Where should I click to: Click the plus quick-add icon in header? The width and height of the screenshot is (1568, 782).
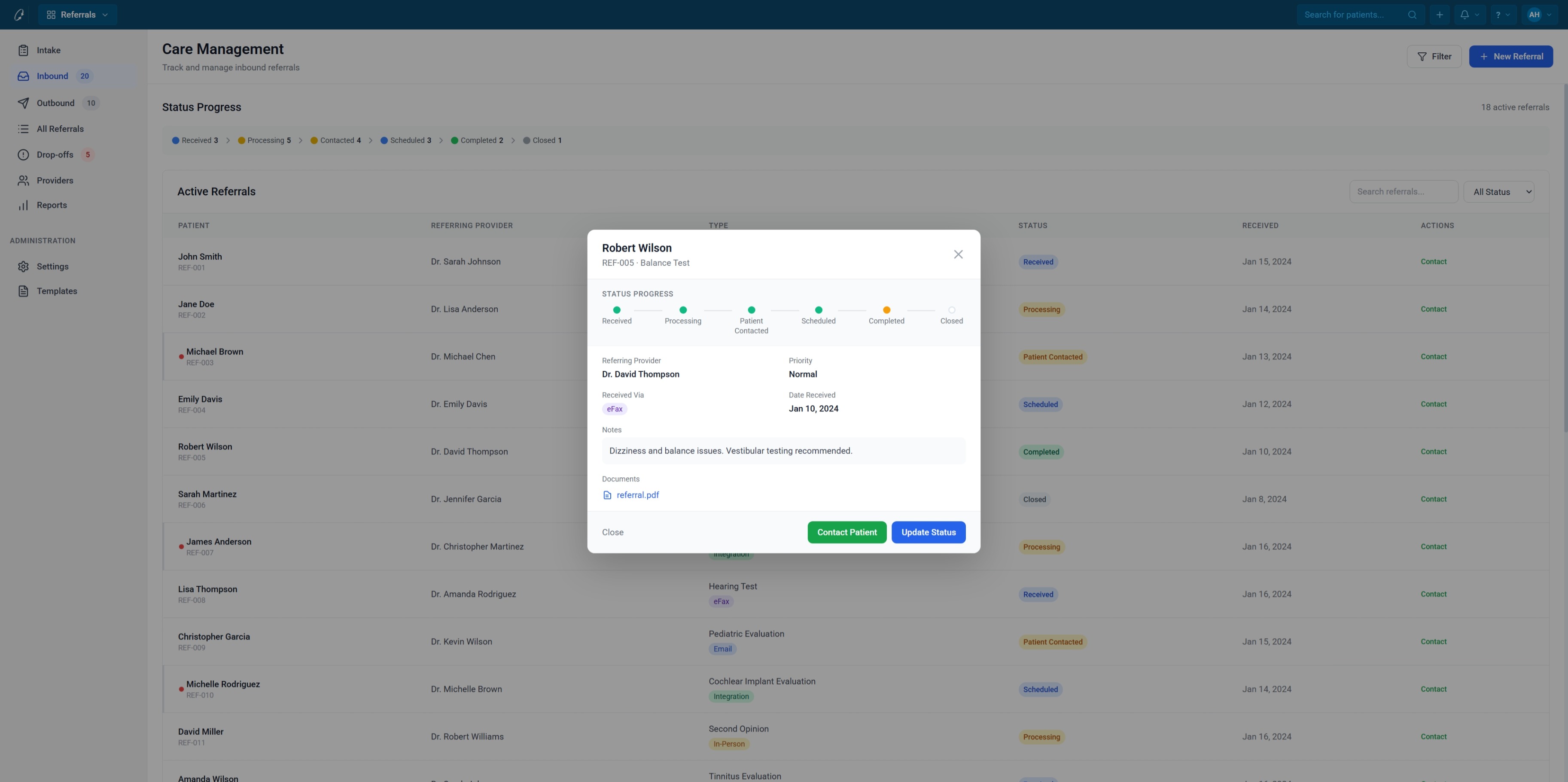point(1440,15)
